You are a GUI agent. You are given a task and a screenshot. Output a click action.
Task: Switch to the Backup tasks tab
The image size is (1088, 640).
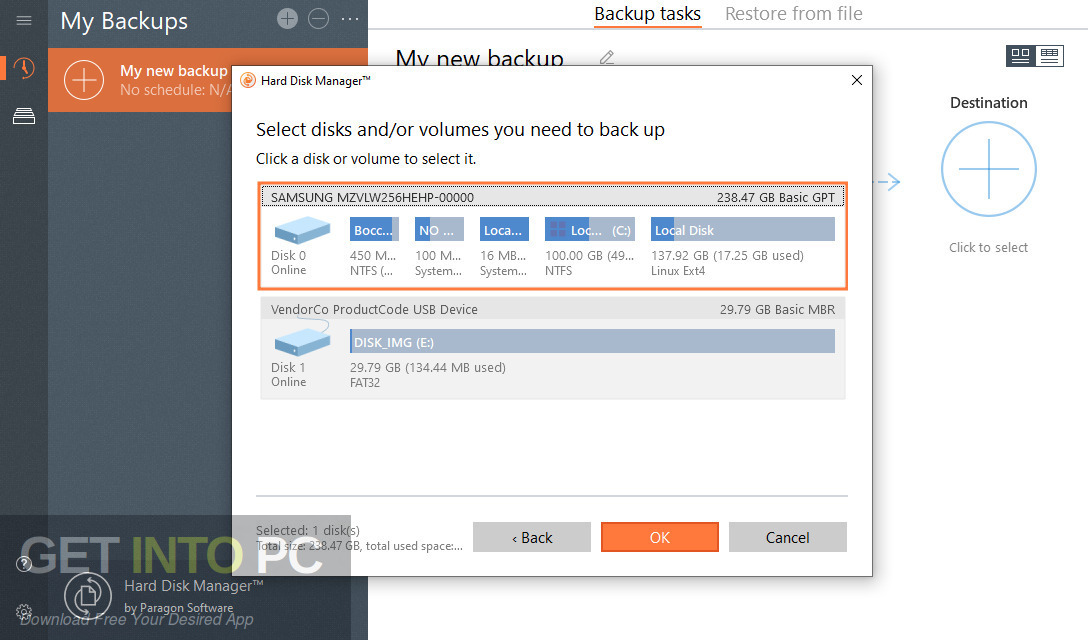(x=647, y=14)
